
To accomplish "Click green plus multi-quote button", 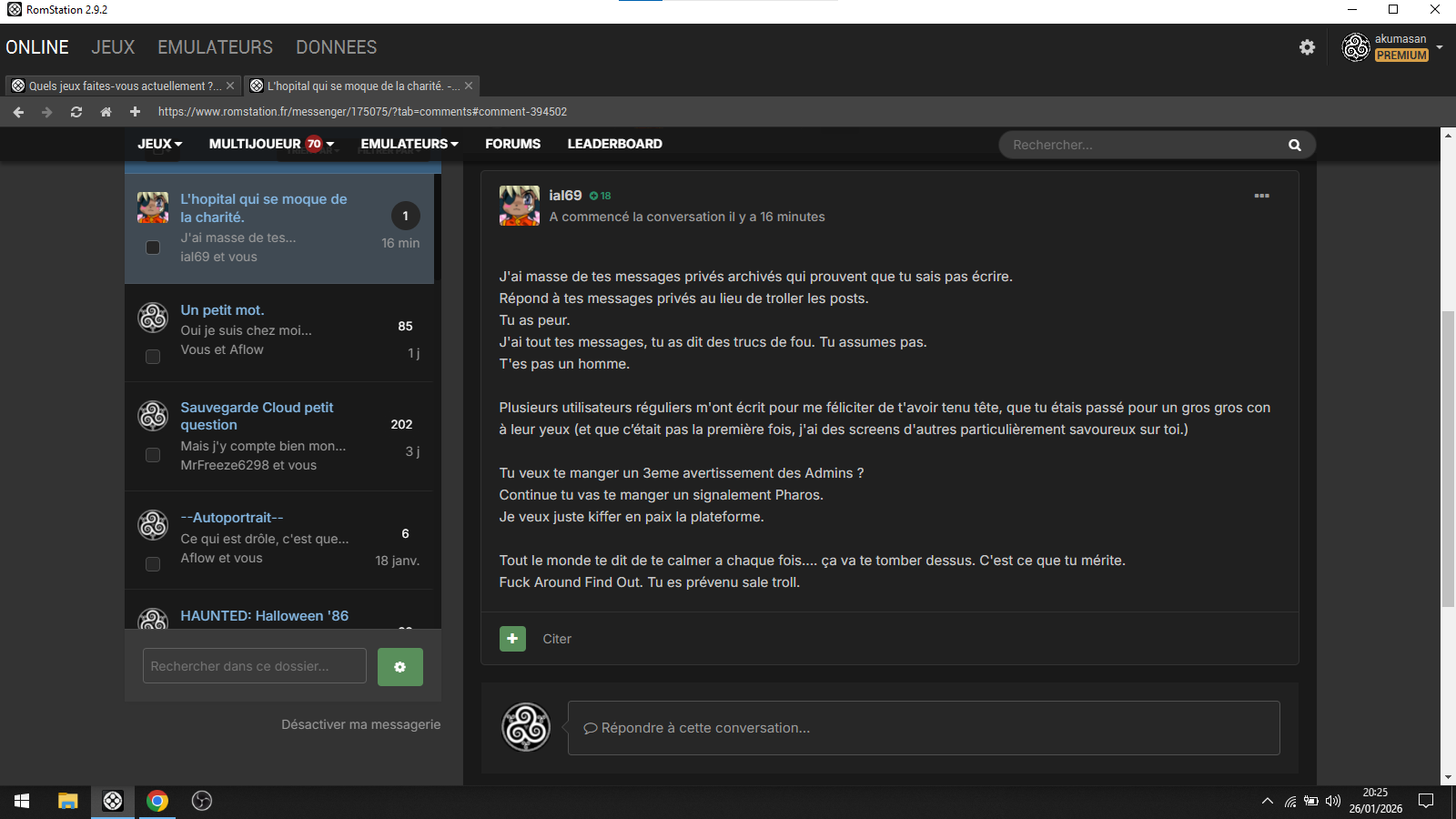I will tap(512, 639).
